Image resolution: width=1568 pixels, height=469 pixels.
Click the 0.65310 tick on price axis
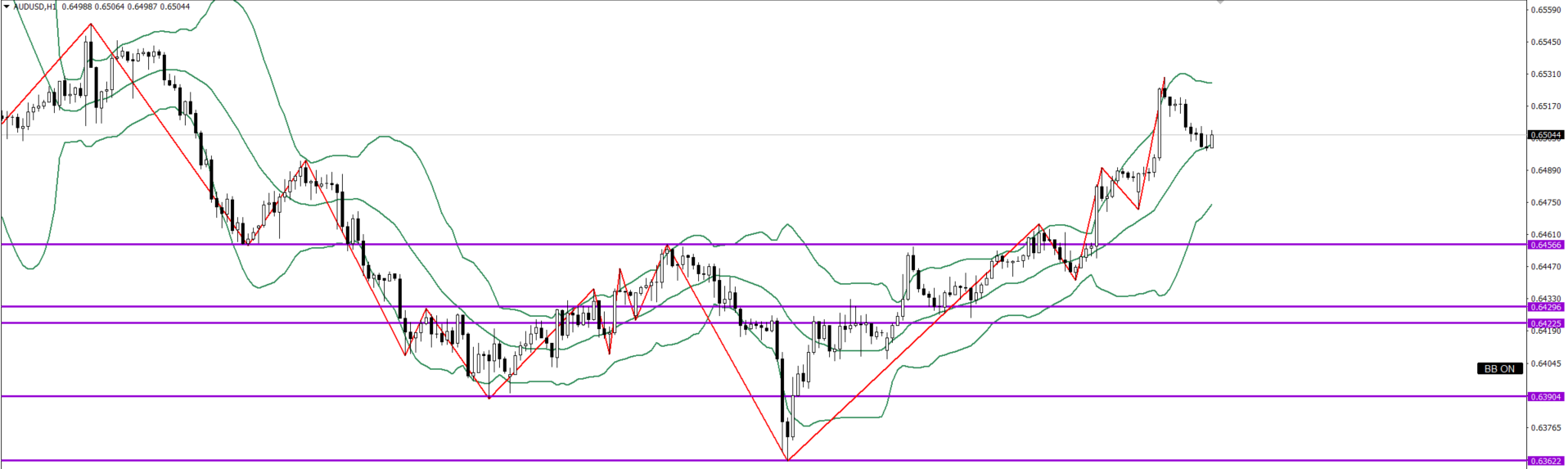1545,74
